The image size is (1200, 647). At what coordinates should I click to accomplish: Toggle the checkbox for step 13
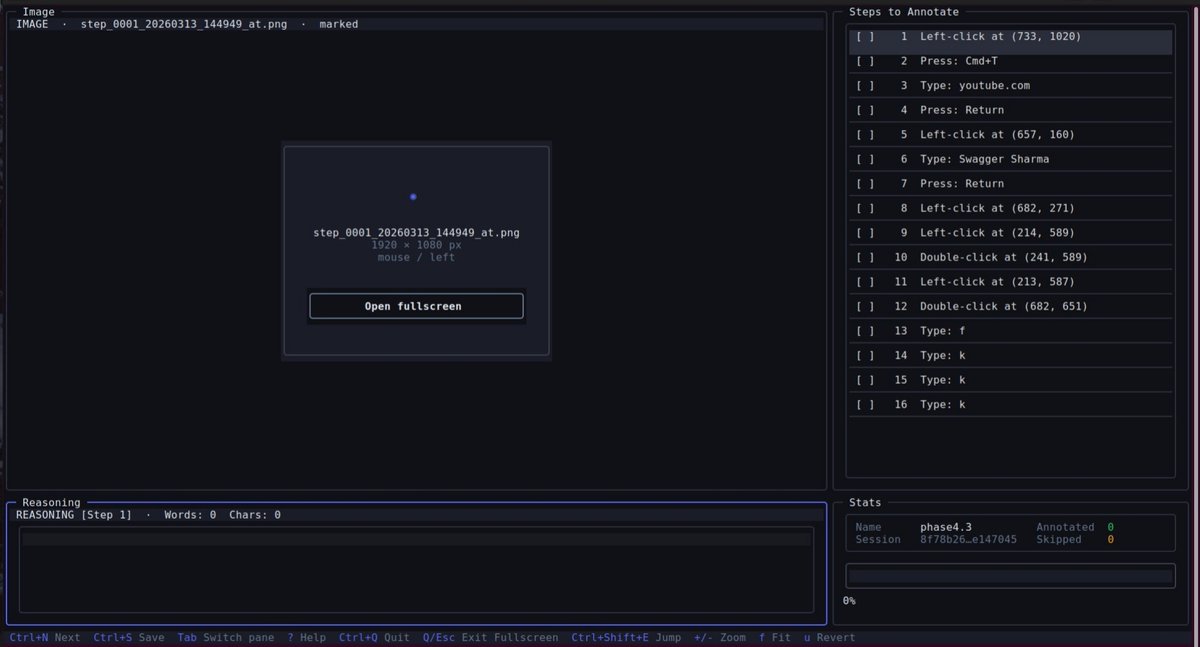point(865,331)
